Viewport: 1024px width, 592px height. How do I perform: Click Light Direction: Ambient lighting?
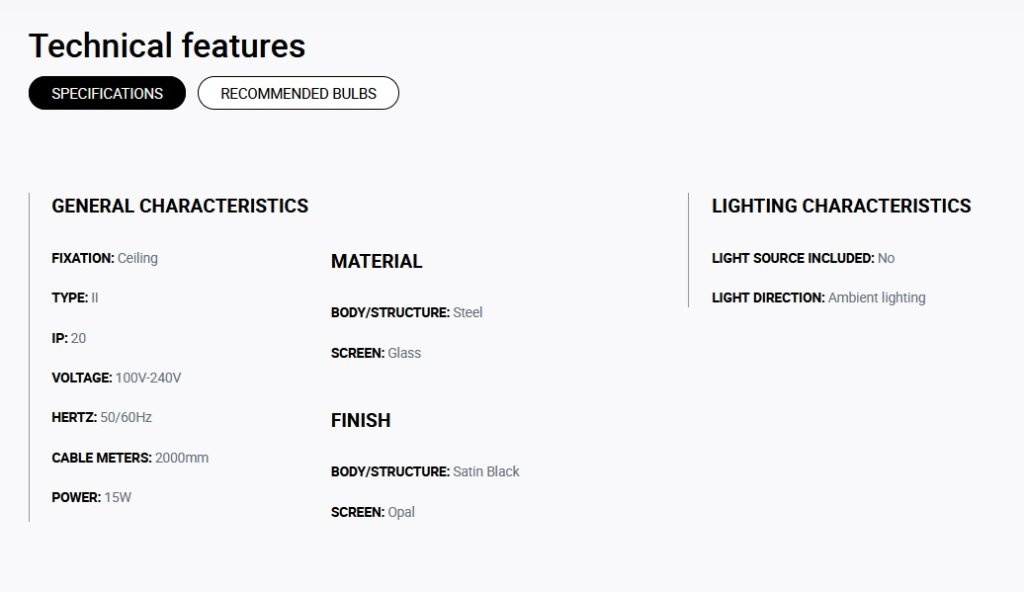(x=819, y=298)
